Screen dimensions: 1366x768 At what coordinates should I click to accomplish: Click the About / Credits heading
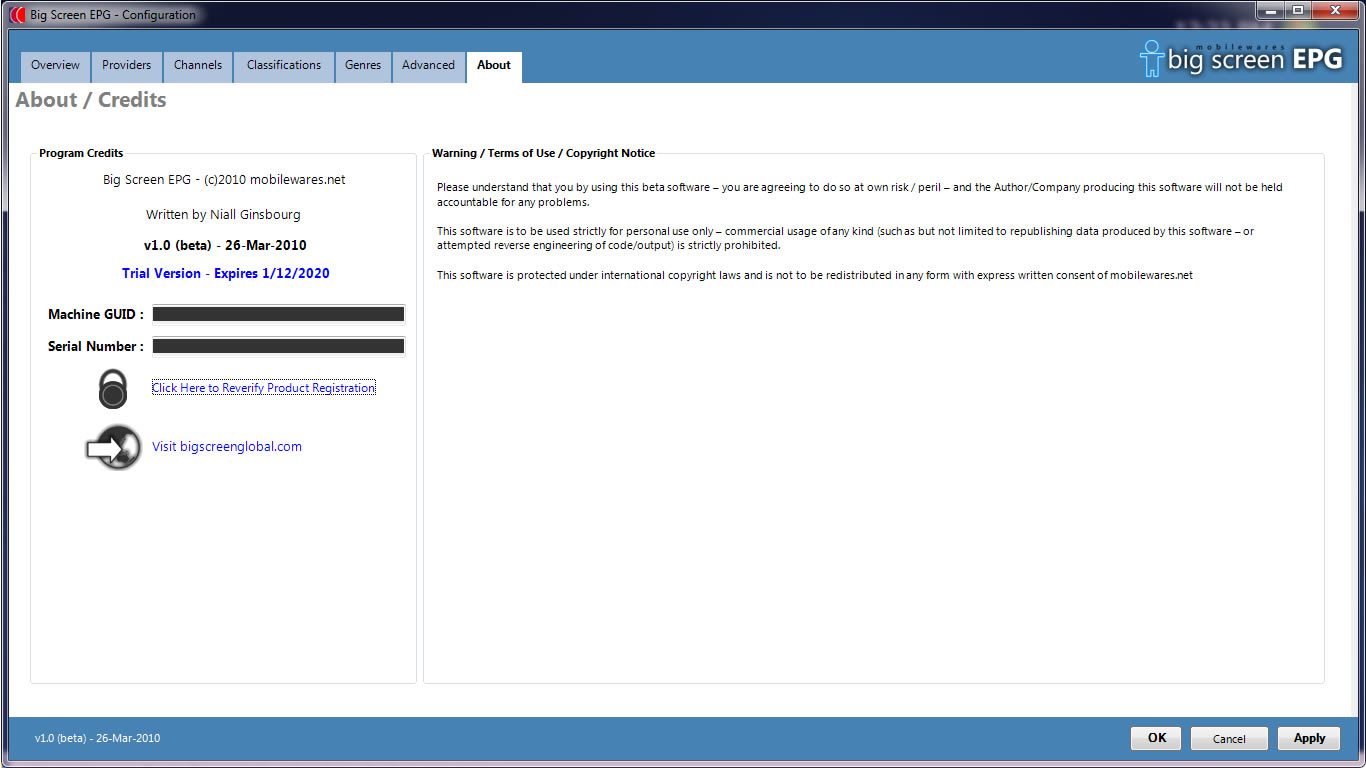click(91, 100)
